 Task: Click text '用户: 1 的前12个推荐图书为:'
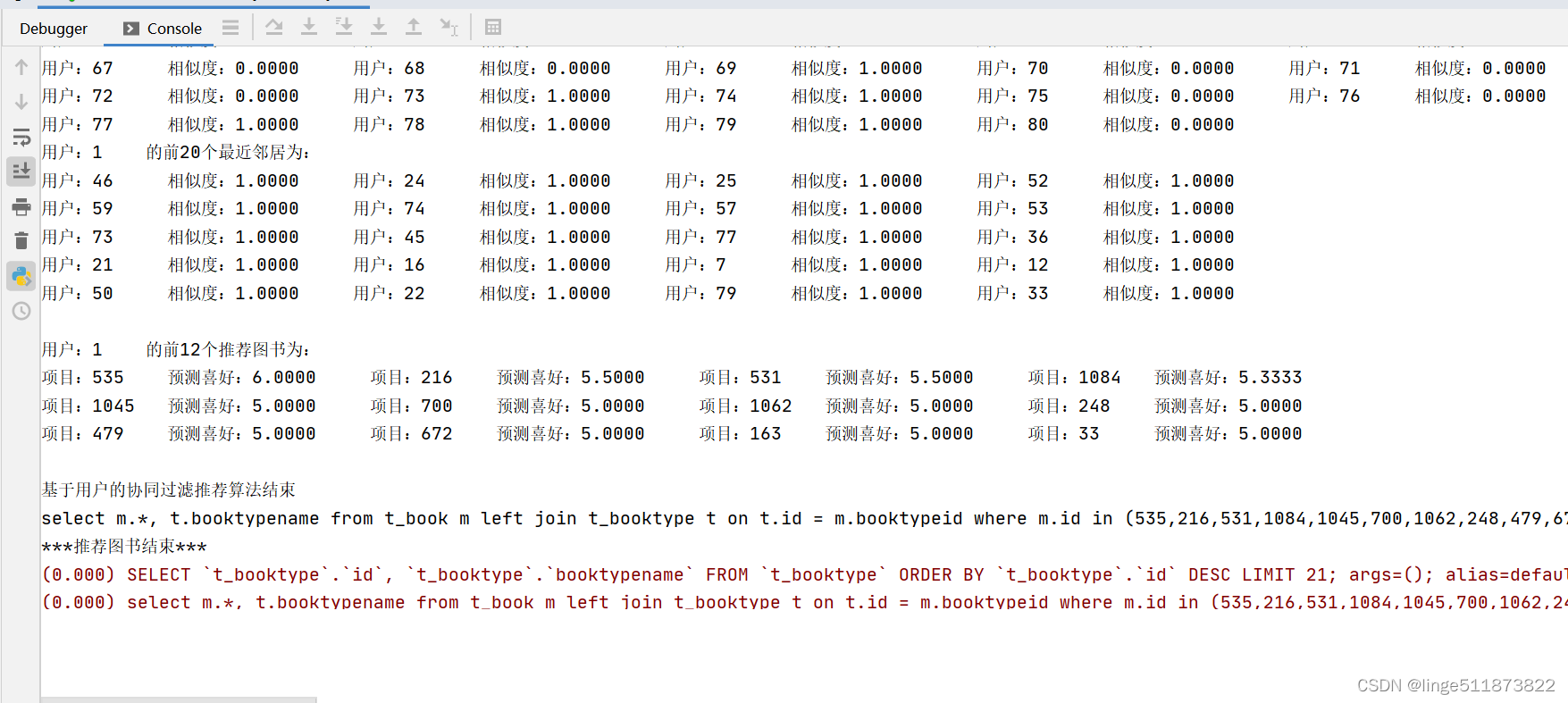176,349
